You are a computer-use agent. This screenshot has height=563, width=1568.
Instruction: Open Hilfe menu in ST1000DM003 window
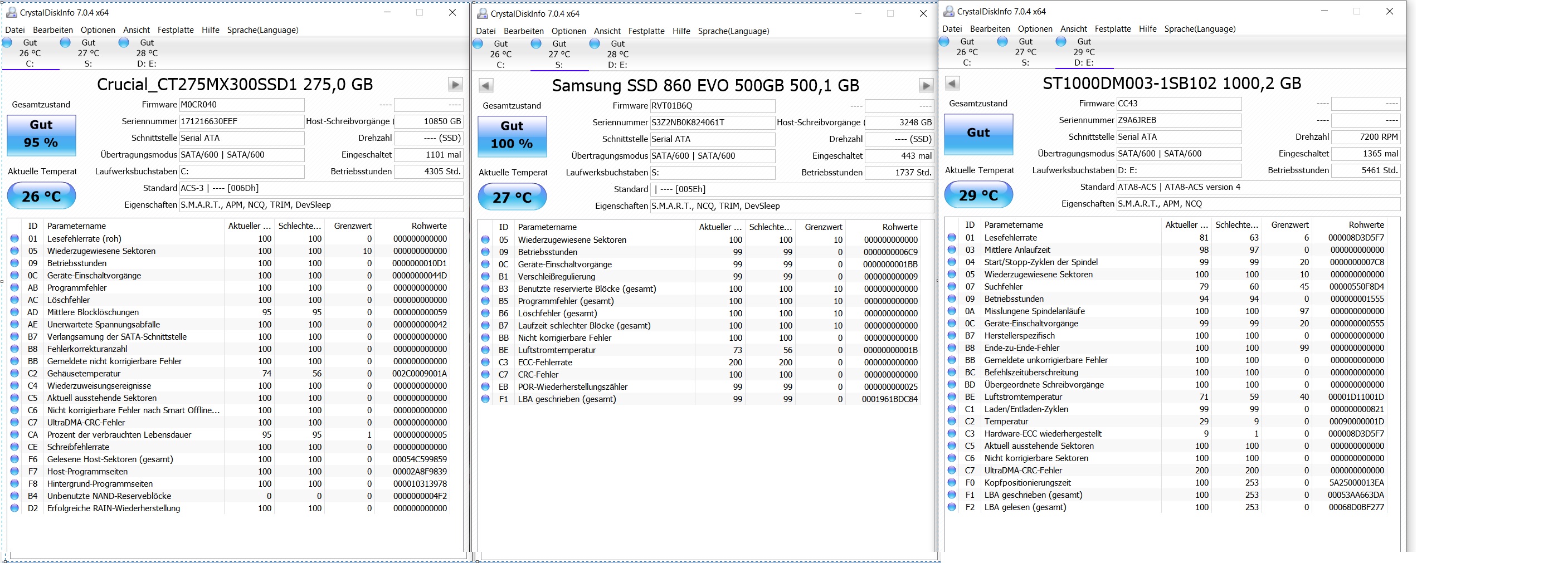[1147, 28]
